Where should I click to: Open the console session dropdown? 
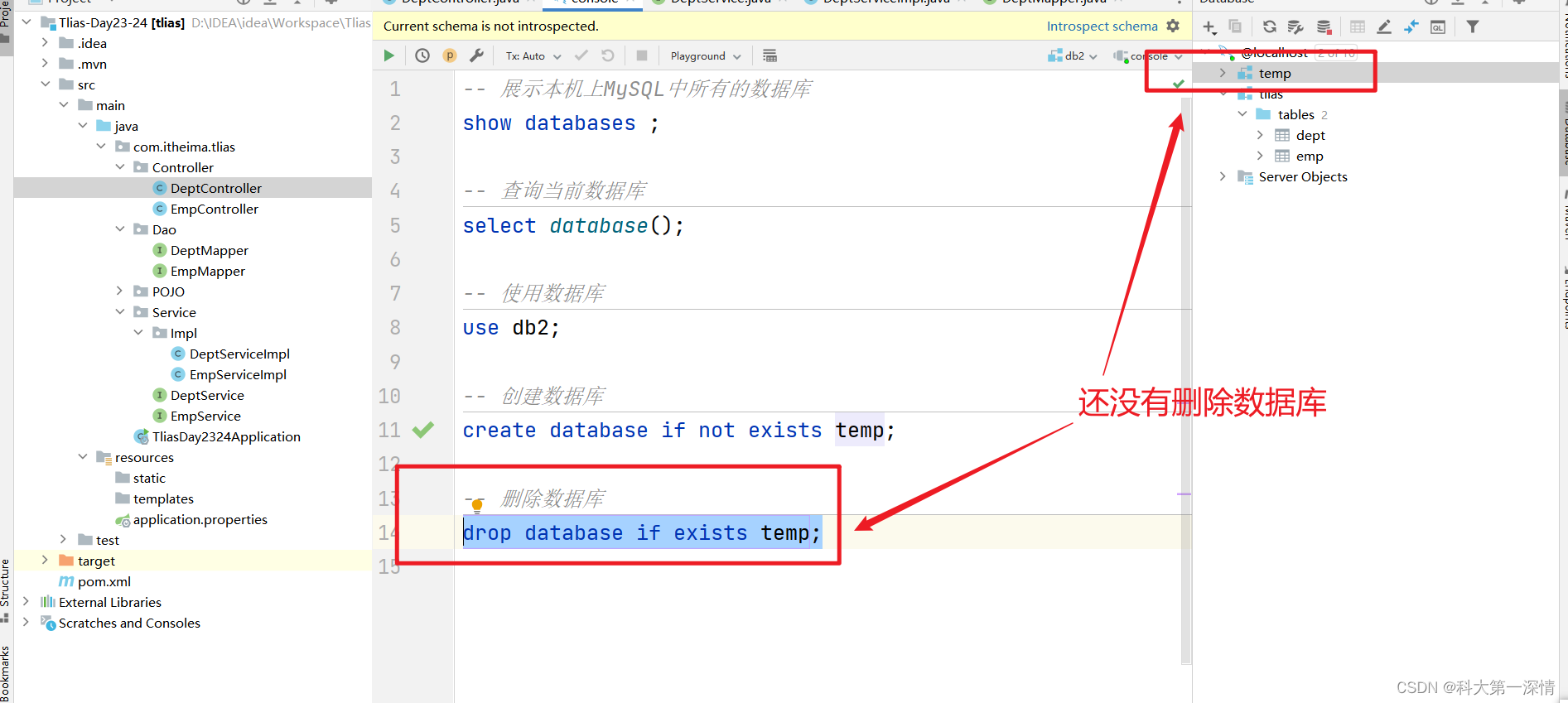(1149, 56)
